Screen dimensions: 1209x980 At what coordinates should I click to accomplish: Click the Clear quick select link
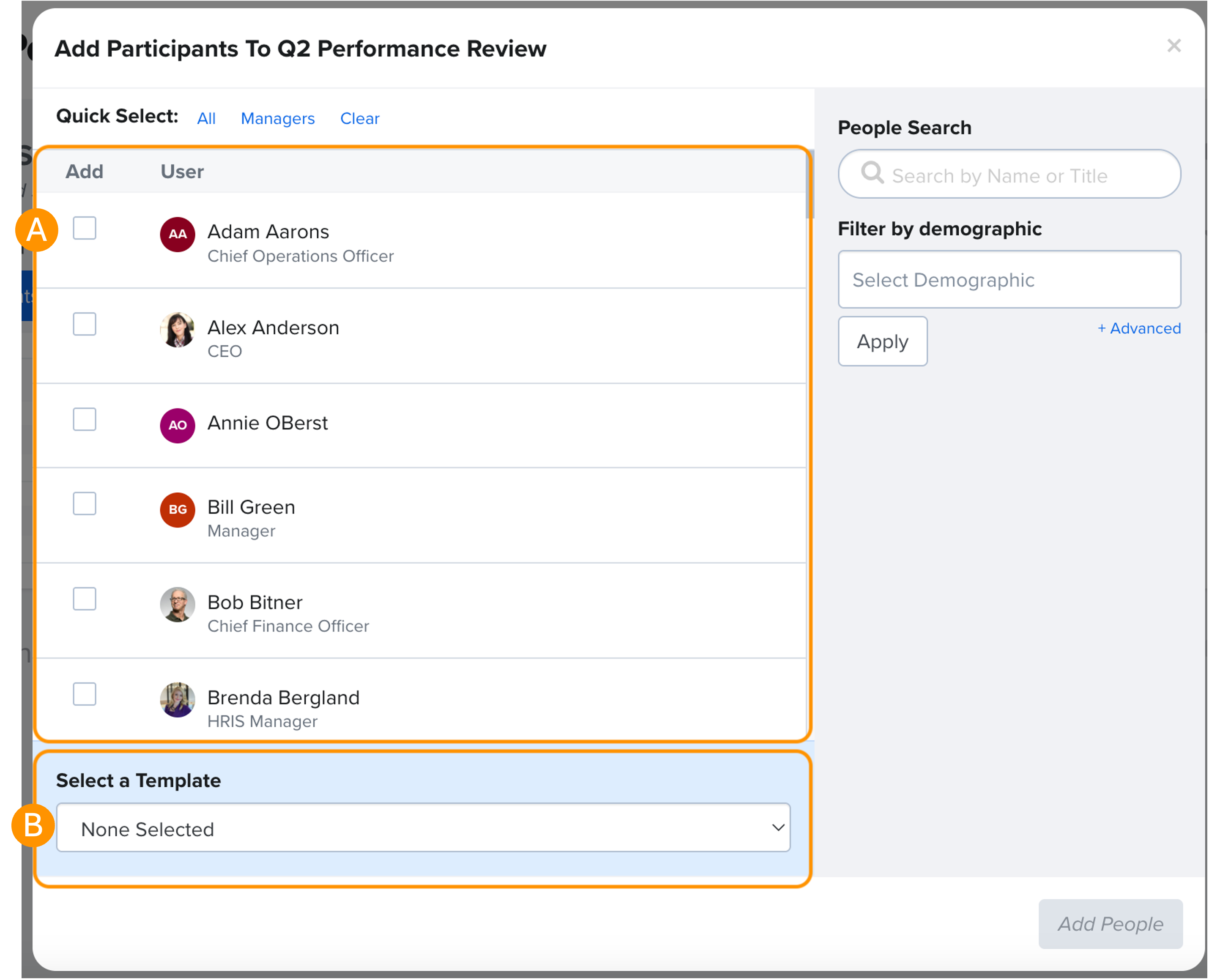360,119
